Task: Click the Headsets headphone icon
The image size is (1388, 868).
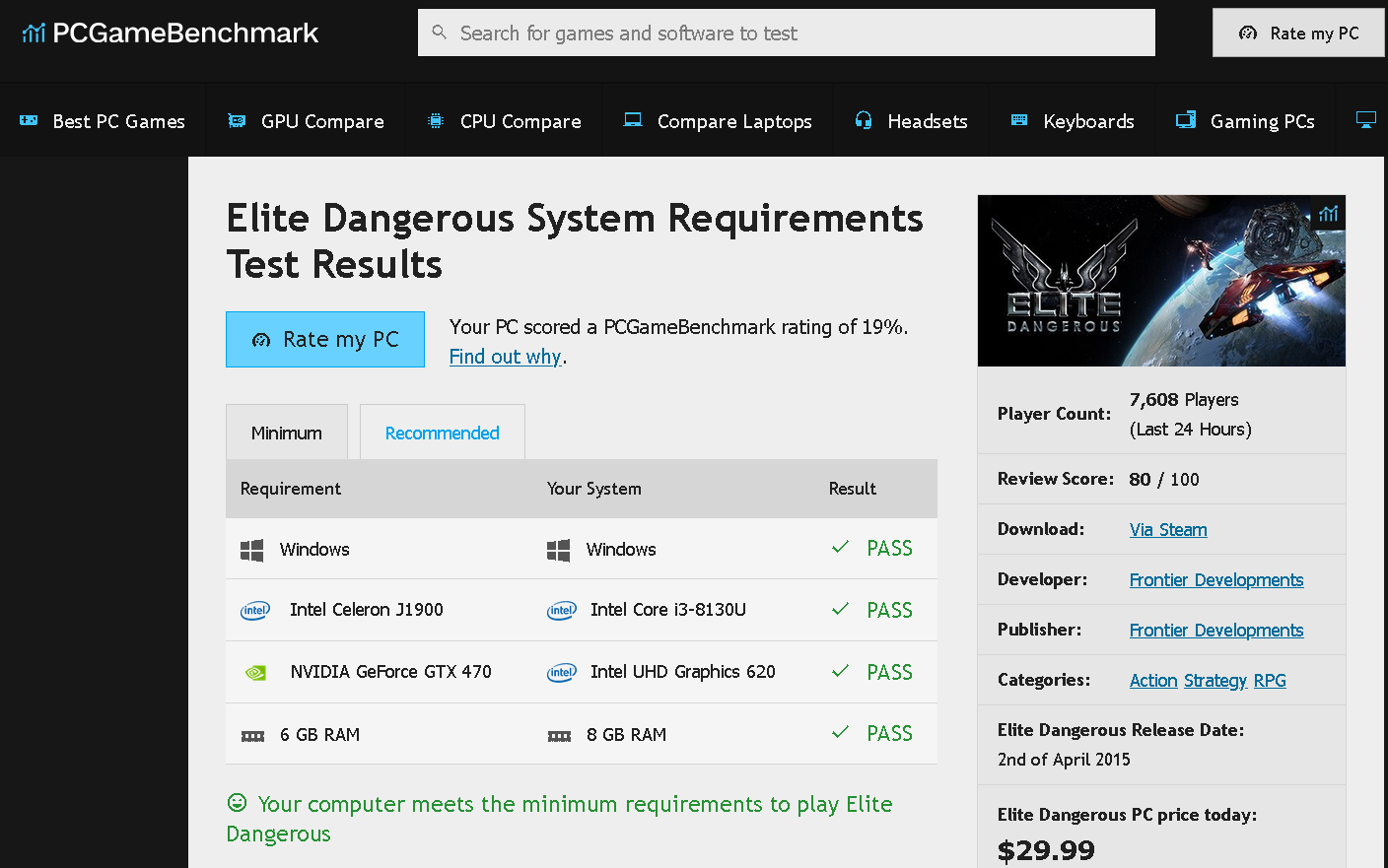Action: point(863,120)
